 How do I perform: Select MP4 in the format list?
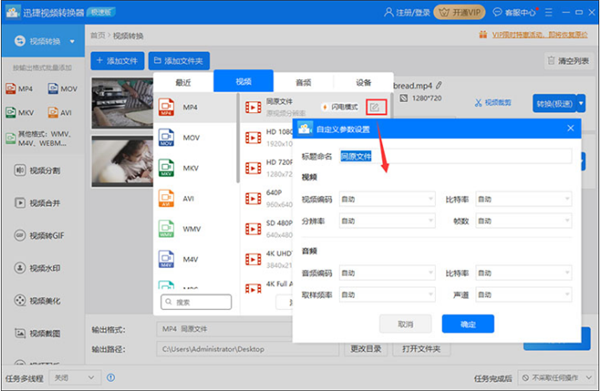click(195, 107)
